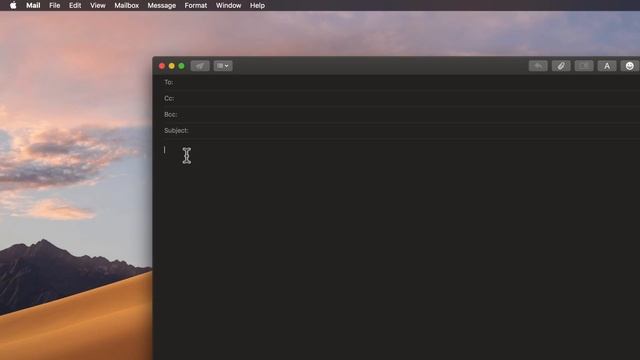Open the Mailbox menu
This screenshot has width=640, height=360.
click(127, 5)
